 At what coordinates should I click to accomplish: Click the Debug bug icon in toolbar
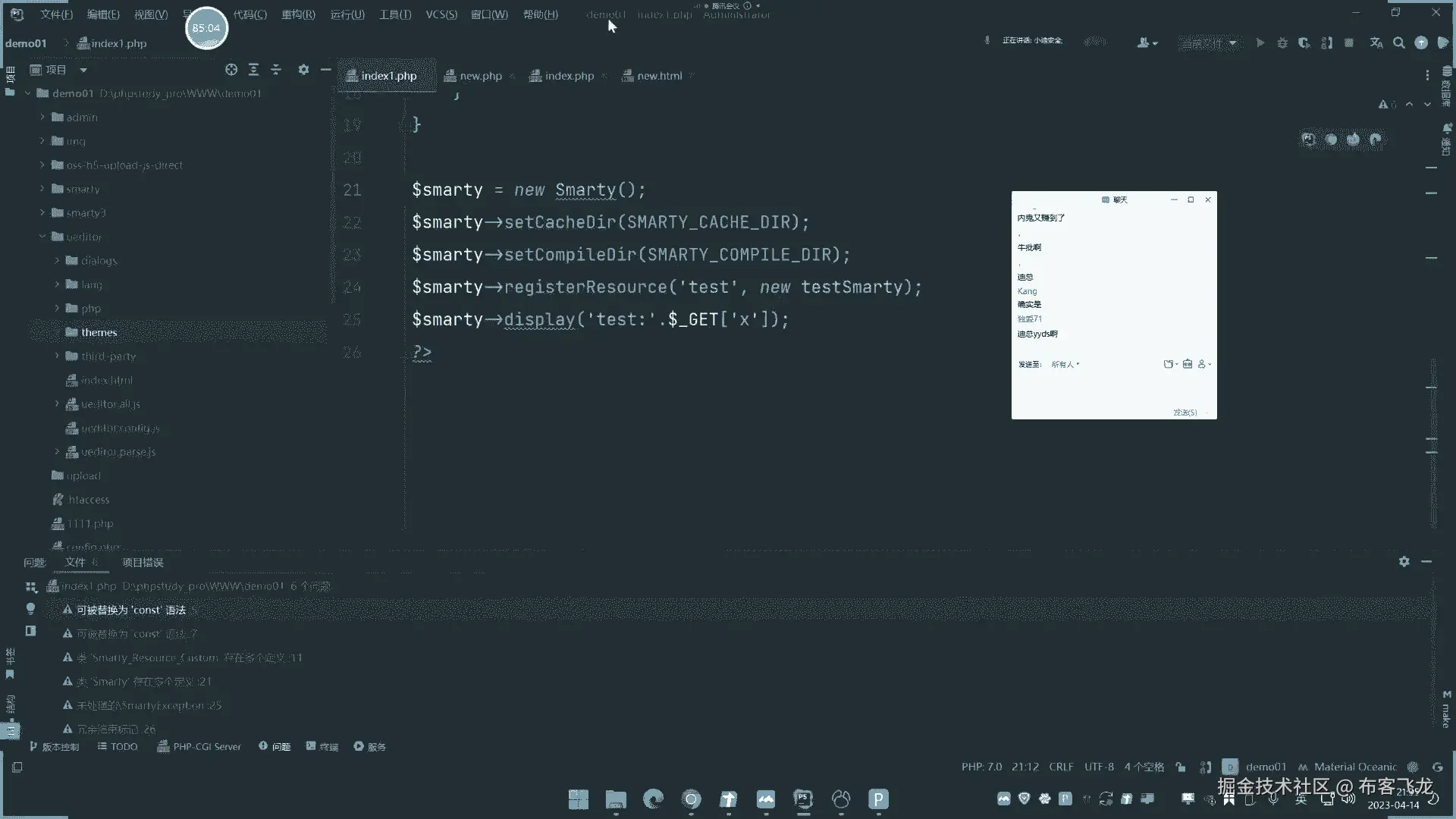point(1282,43)
